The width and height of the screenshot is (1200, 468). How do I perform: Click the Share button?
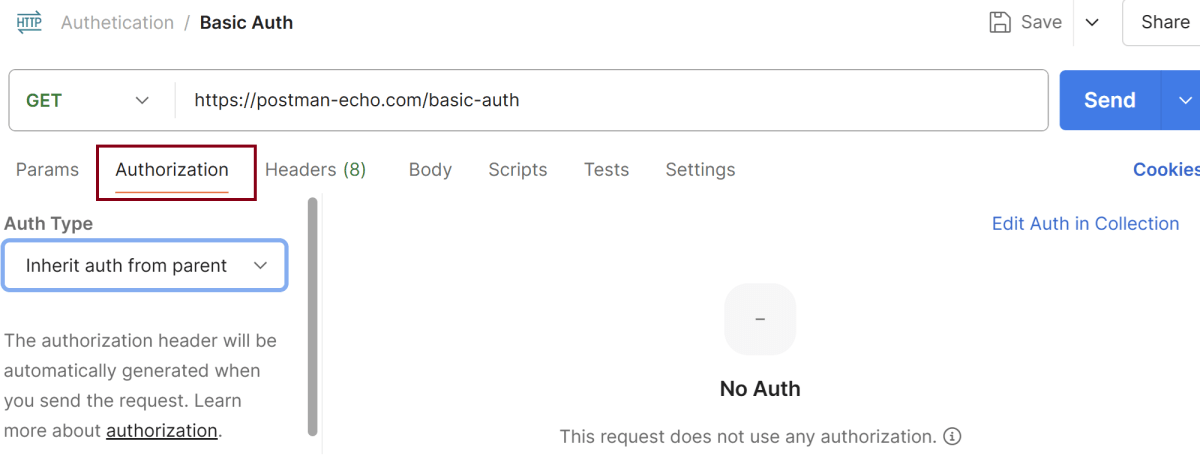[x=1165, y=22]
